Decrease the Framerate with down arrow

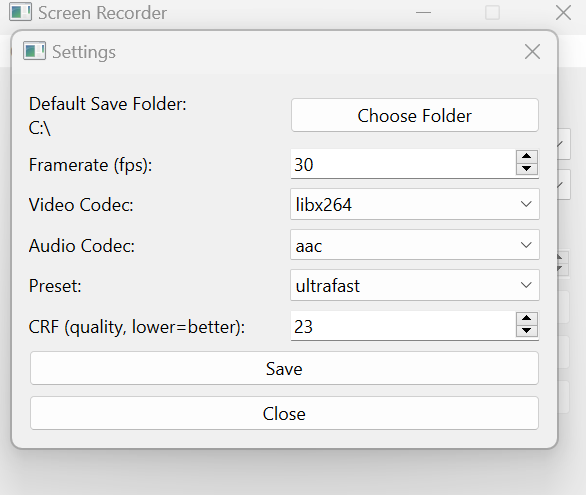coord(527,169)
